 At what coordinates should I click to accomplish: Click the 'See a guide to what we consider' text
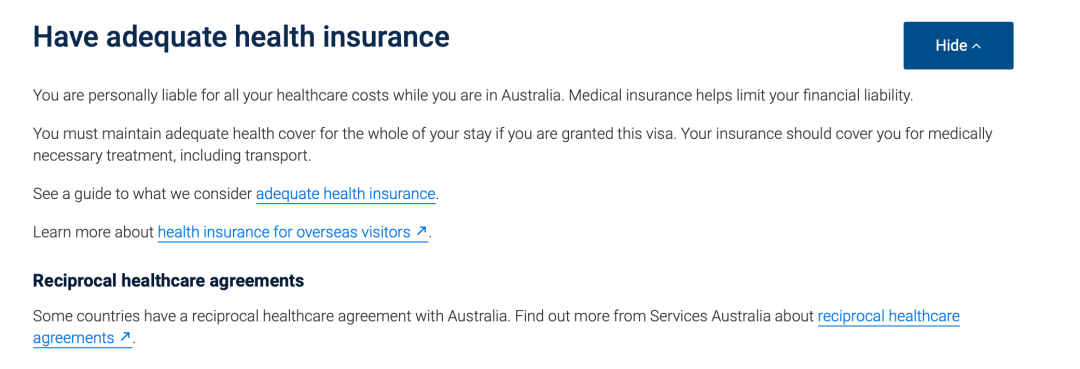click(143, 194)
